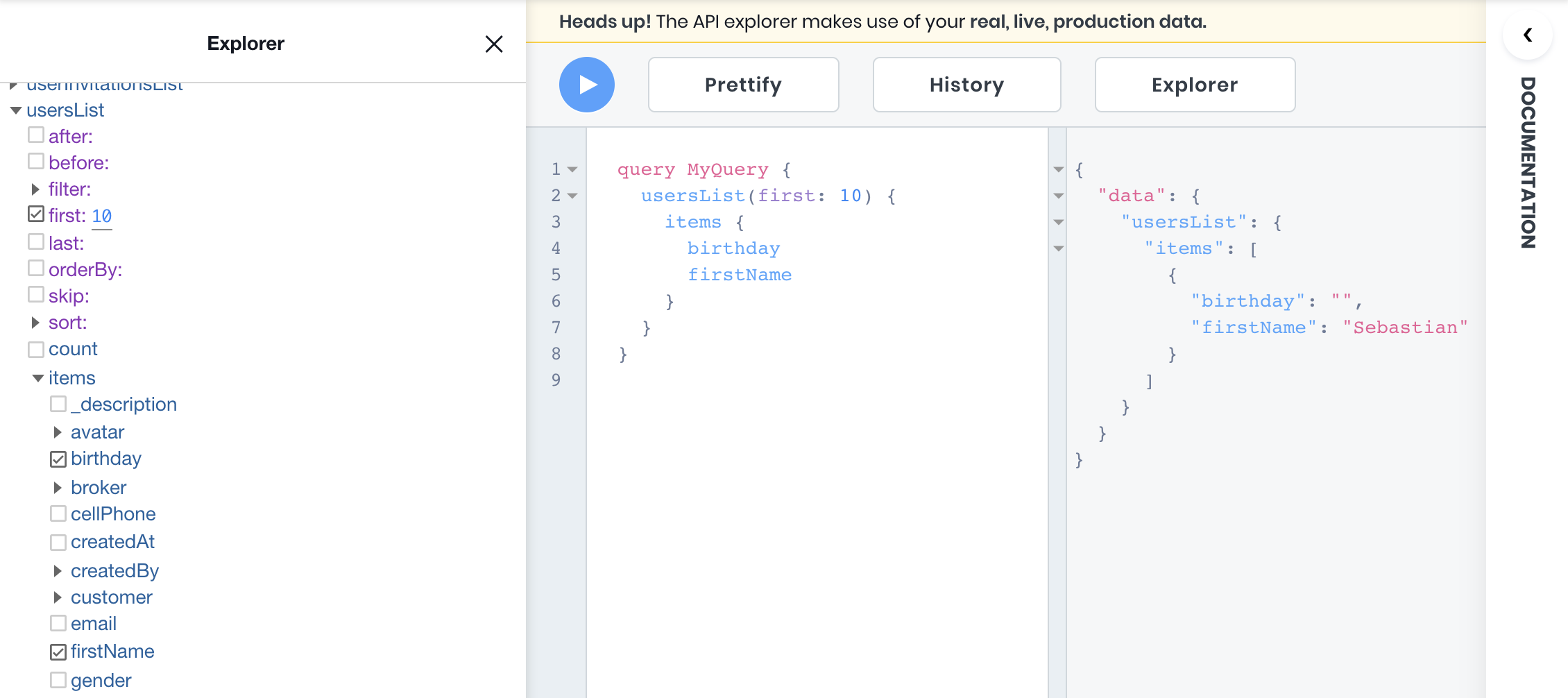Open query History
1568x698 pixels.
coord(966,85)
